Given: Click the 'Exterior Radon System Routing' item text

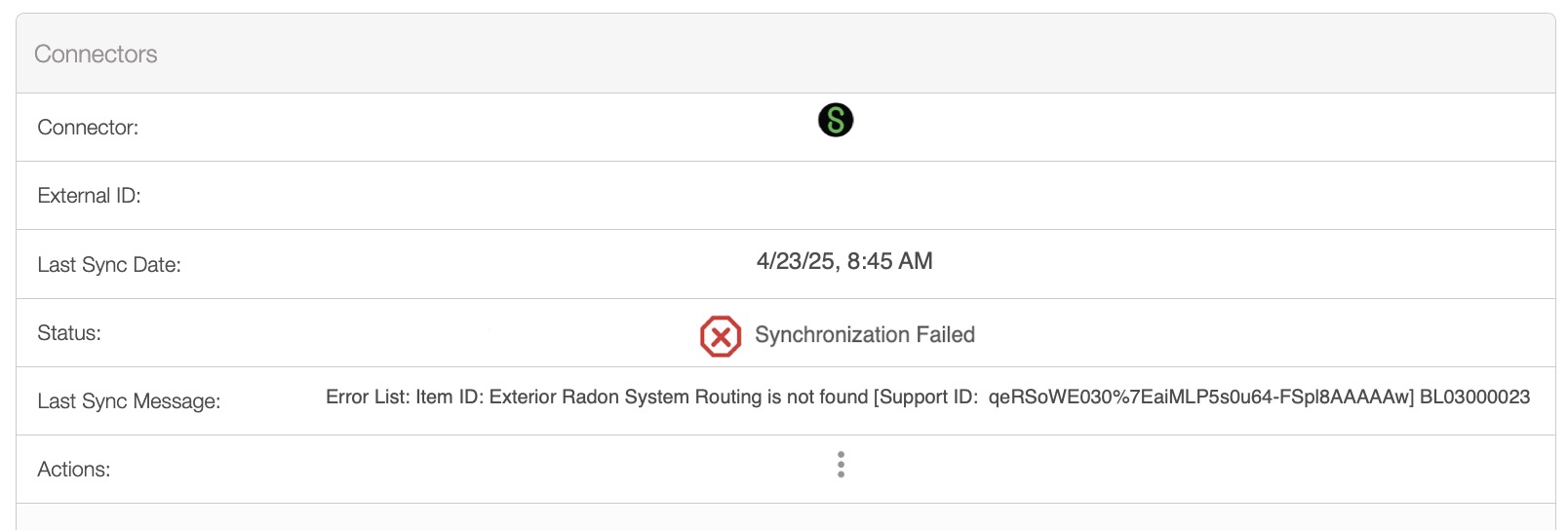Looking at the screenshot, I should (x=625, y=397).
